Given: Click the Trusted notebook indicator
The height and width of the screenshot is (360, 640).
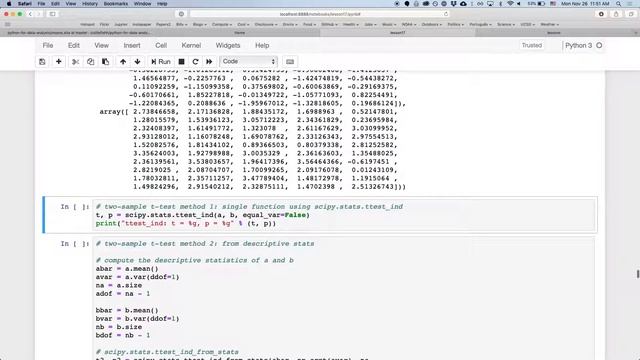Looking at the screenshot, I should (x=532, y=45).
